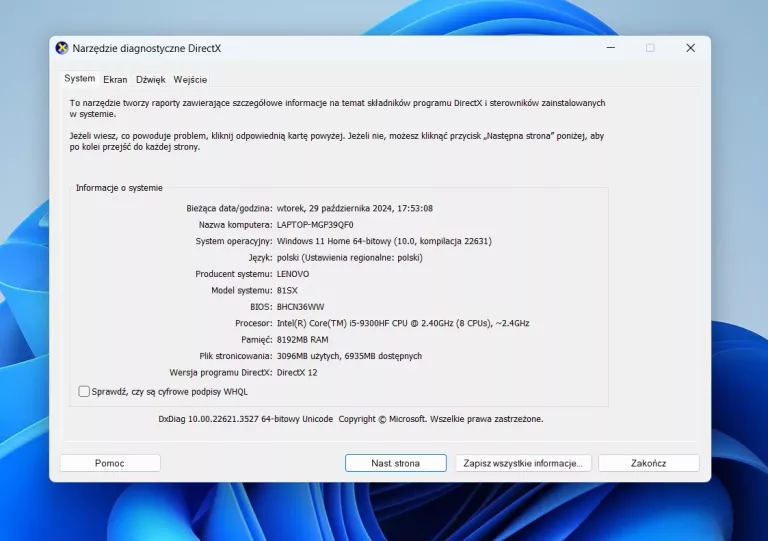
Task: Click the label Plik stronicowania
Action: point(236,356)
